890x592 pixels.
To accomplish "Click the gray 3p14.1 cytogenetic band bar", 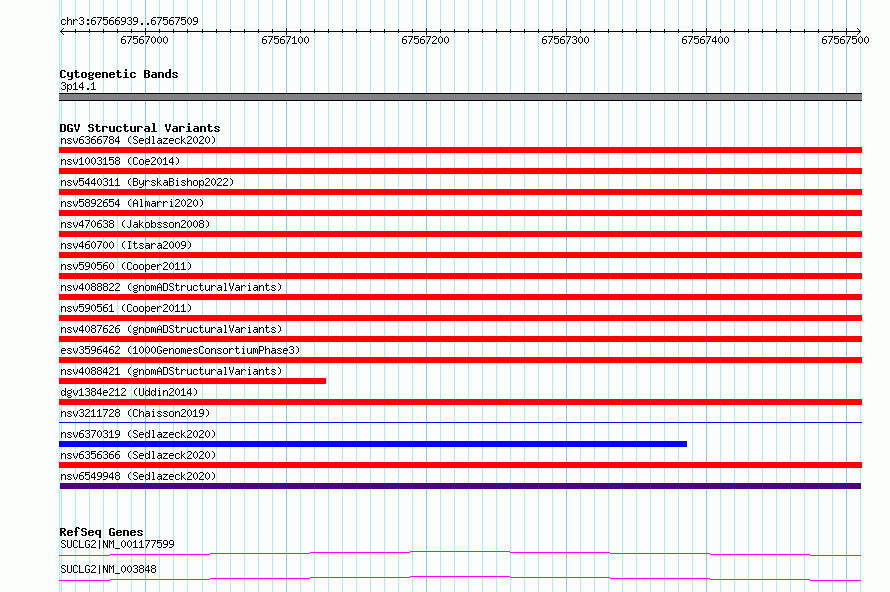I will point(460,97).
